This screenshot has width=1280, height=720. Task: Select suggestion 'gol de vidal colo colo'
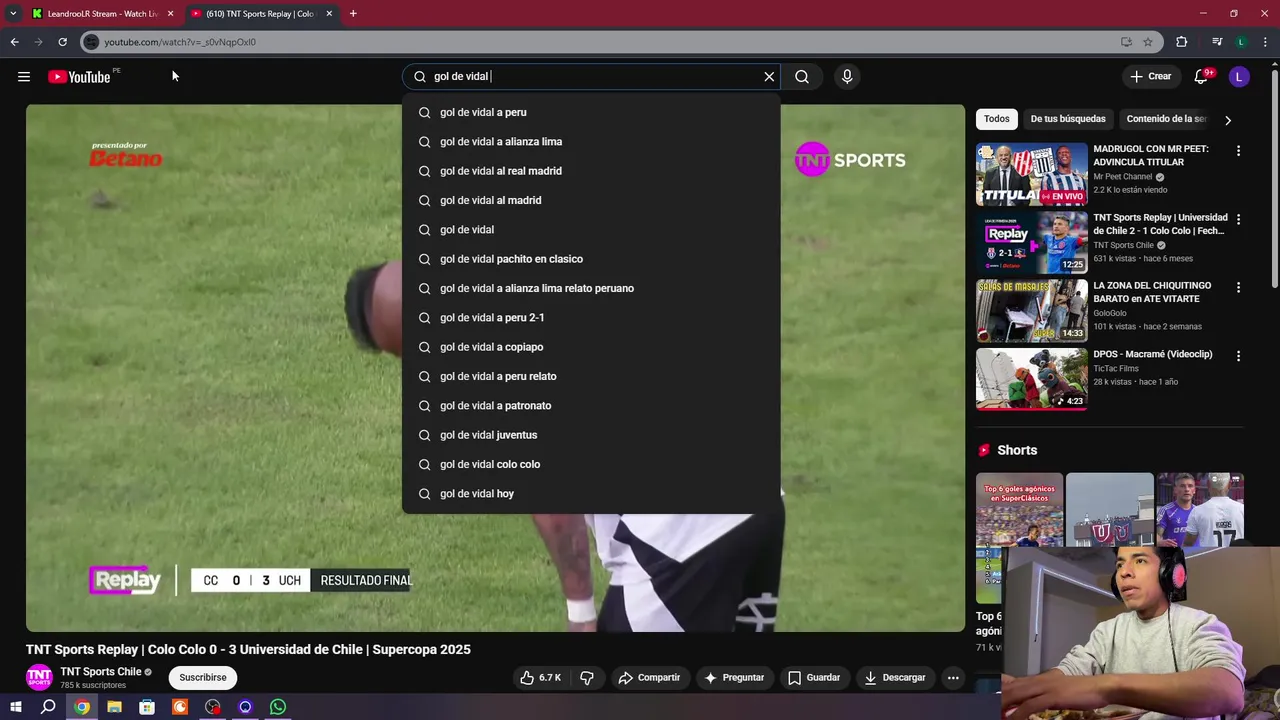[591, 464]
